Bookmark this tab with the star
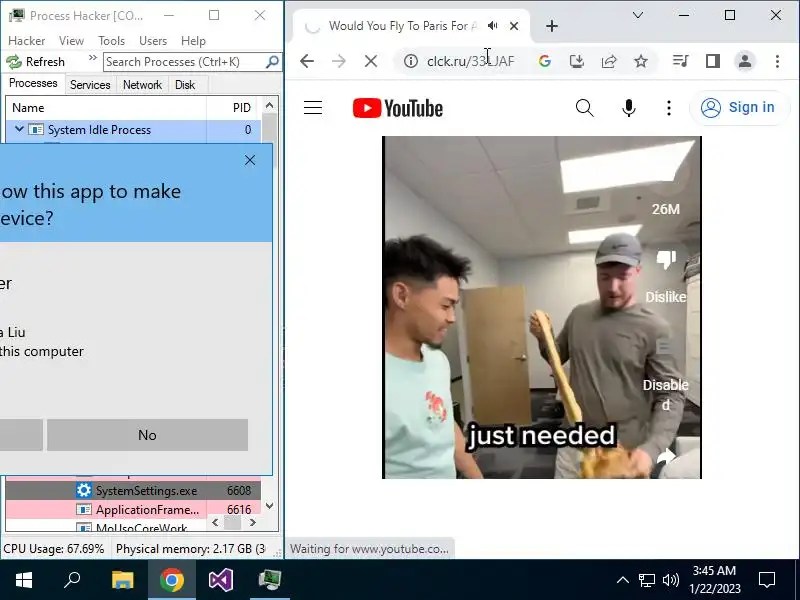 (x=641, y=61)
